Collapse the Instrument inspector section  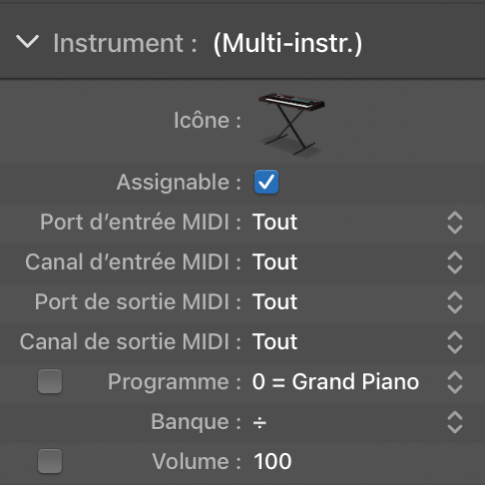pyautogui.click(x=27, y=43)
